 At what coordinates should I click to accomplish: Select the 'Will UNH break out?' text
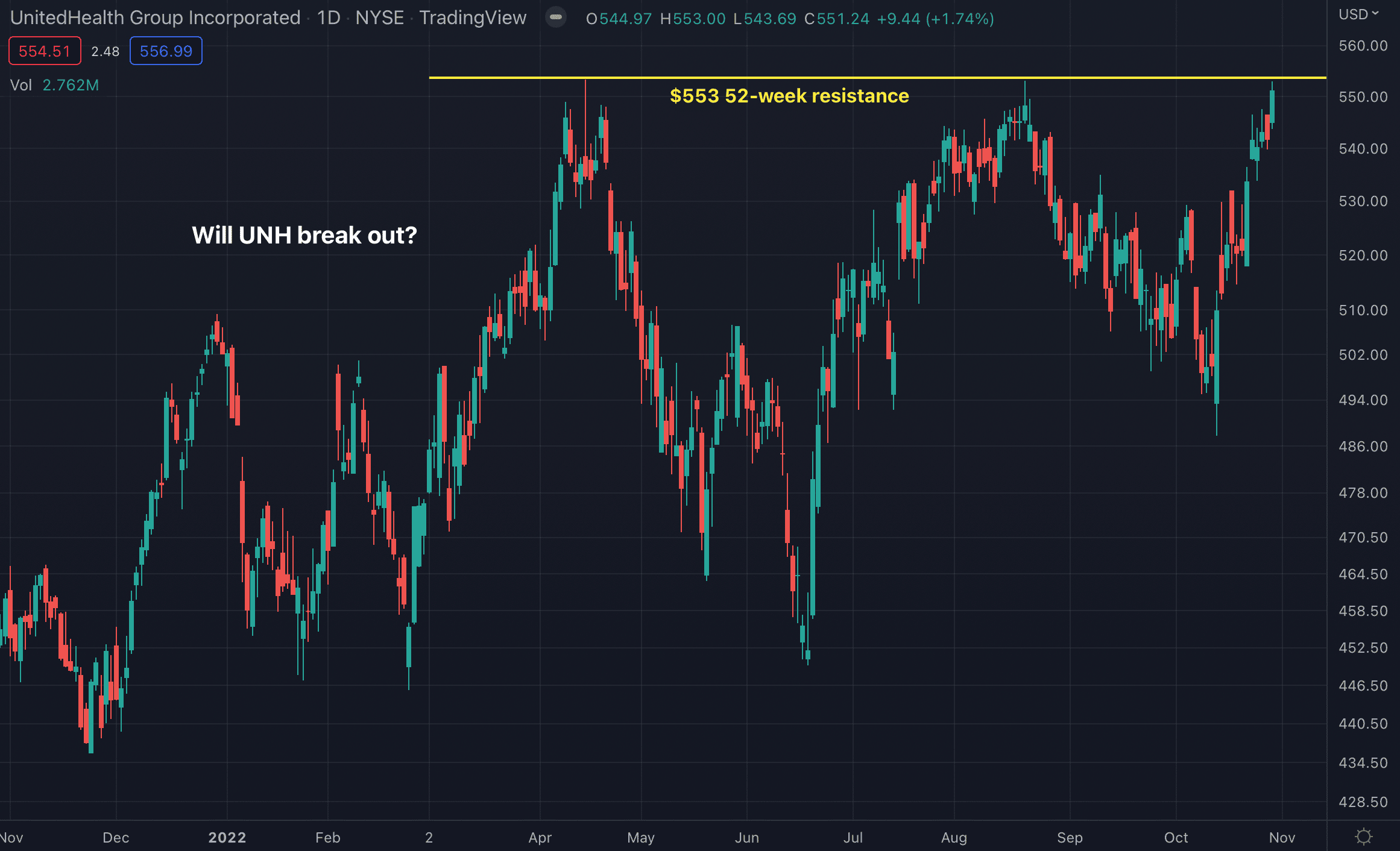pyautogui.click(x=304, y=235)
